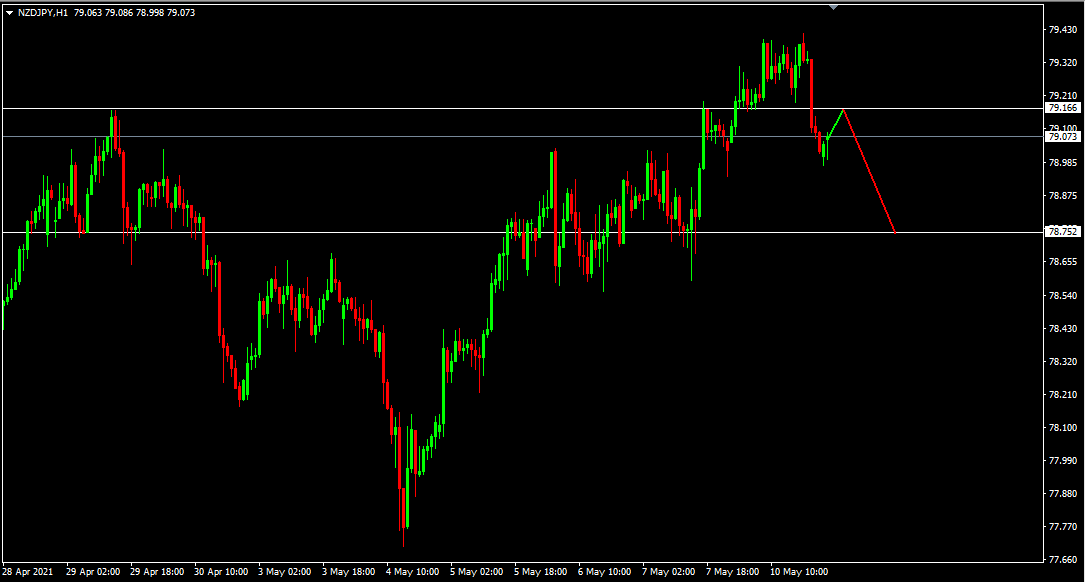The height and width of the screenshot is (582, 1086).
Task: Click the 79.166 price tag on axis
Action: 1063,108
